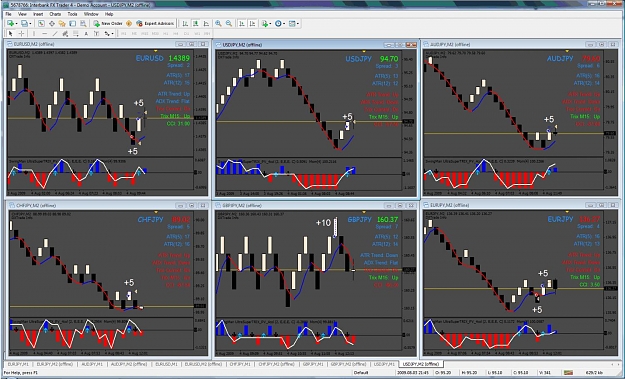Show the Terminal panel icon

tap(73, 24)
